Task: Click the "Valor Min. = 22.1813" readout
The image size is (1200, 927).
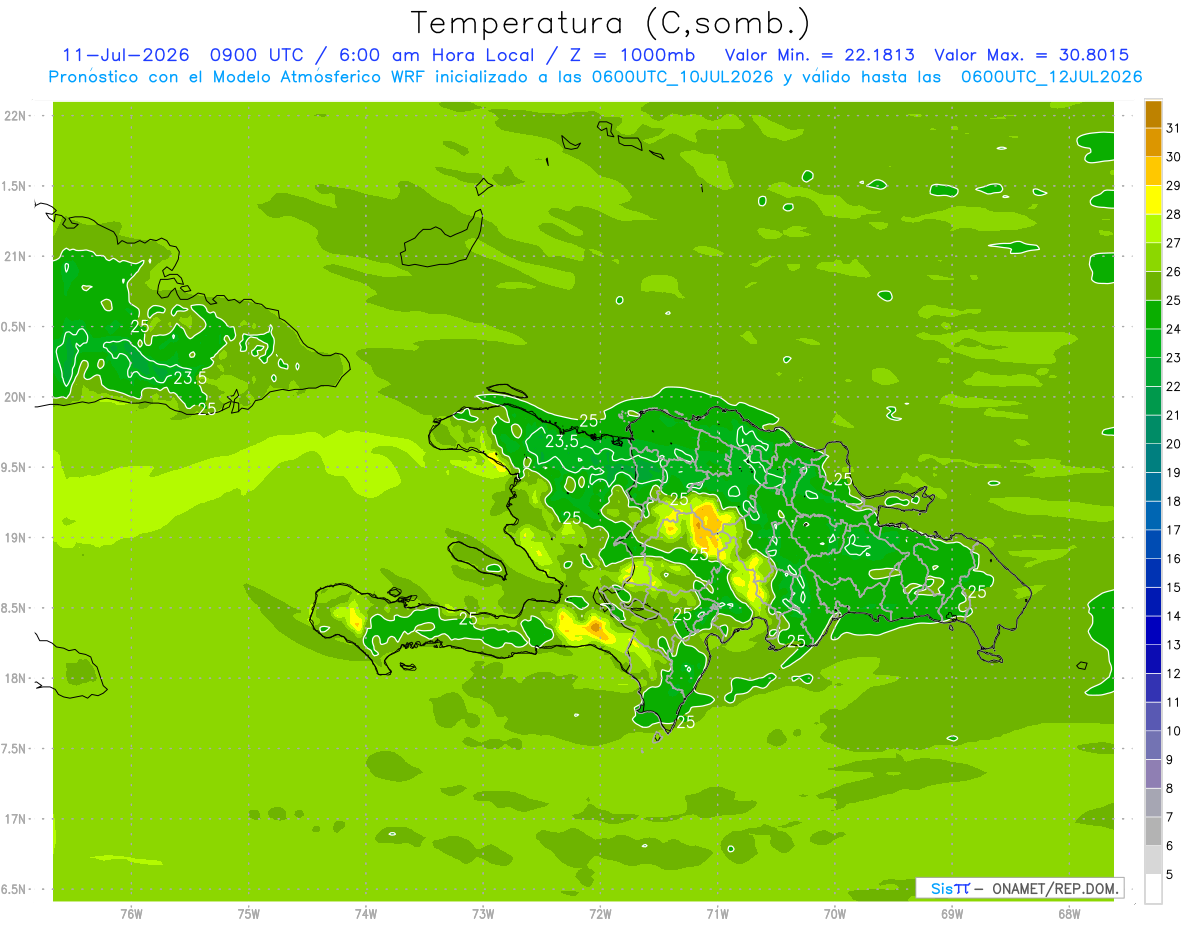Action: [820, 55]
